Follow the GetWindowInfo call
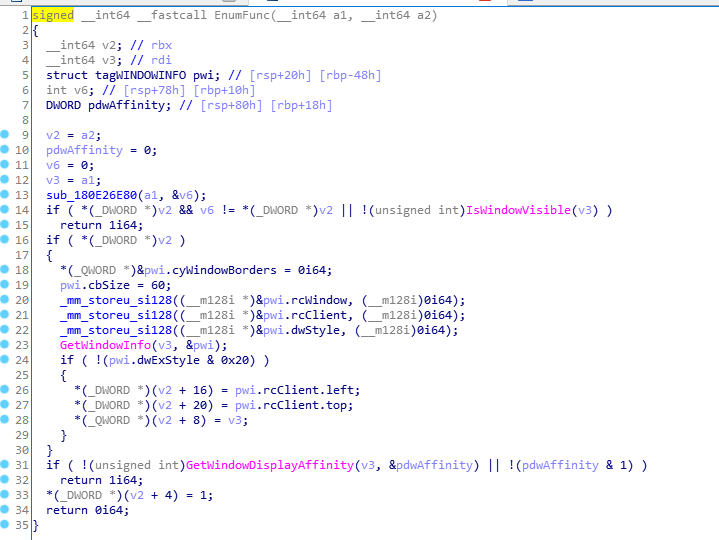The image size is (719, 540). (x=101, y=344)
